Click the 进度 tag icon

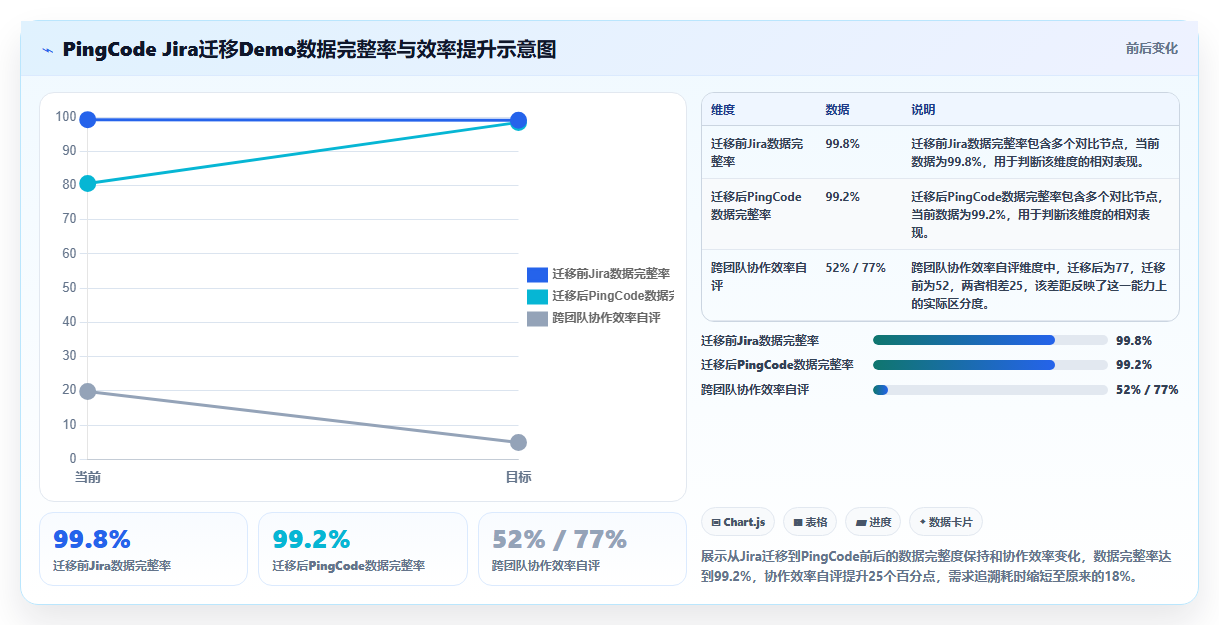pyautogui.click(x=861, y=522)
